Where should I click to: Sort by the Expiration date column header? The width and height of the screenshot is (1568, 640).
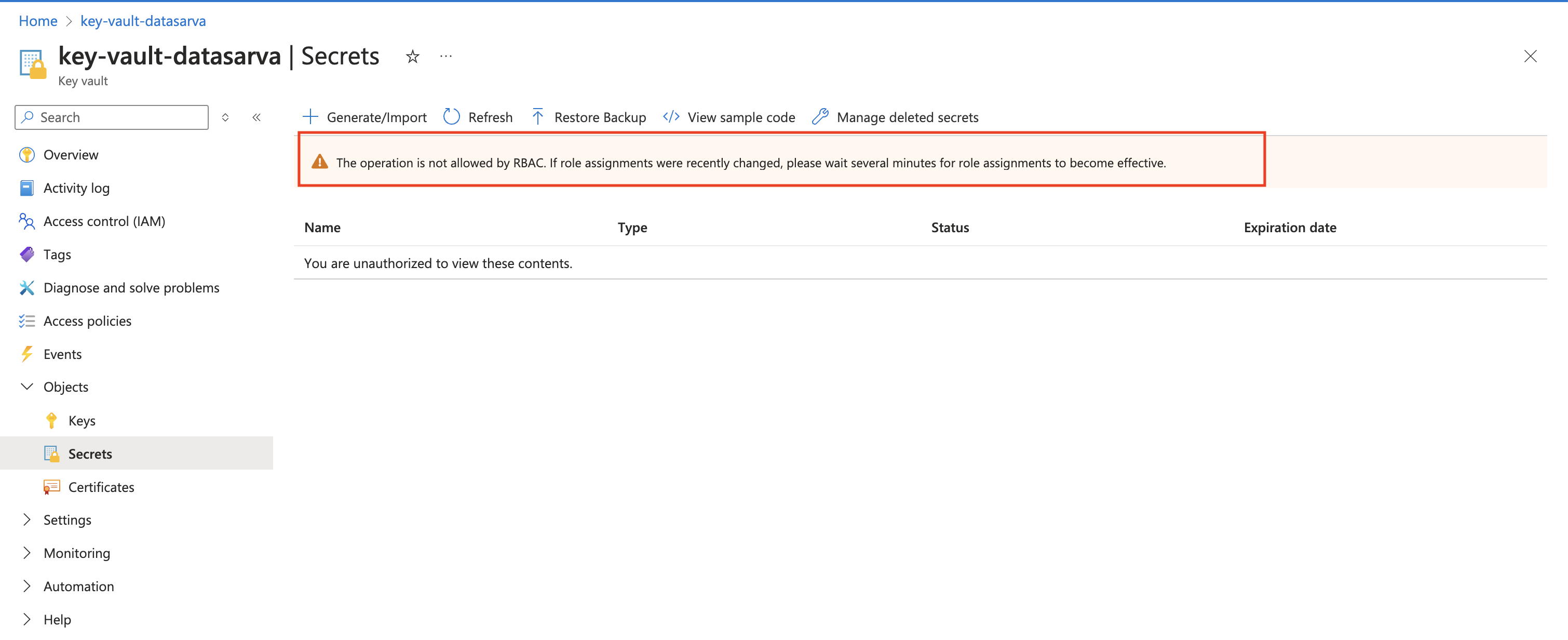click(1290, 227)
